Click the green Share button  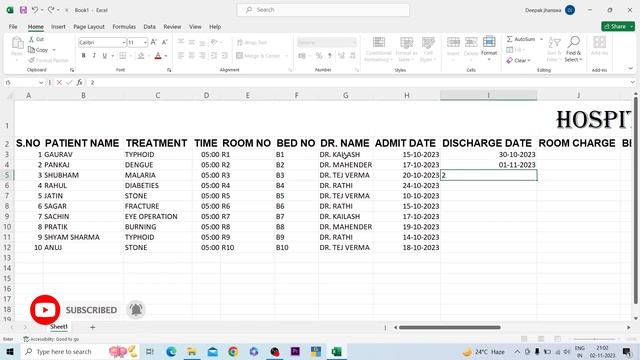[618, 26]
